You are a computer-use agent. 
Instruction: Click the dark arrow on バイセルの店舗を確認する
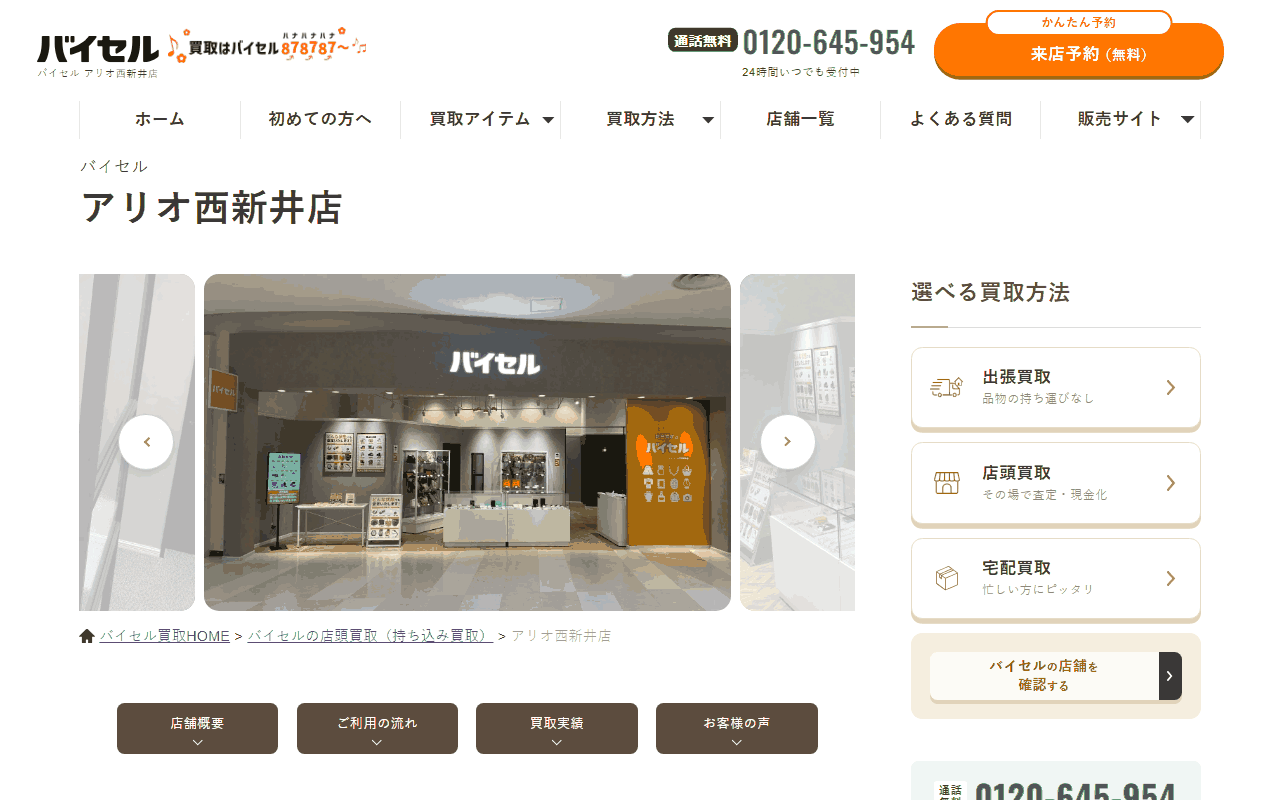[x=1170, y=676]
